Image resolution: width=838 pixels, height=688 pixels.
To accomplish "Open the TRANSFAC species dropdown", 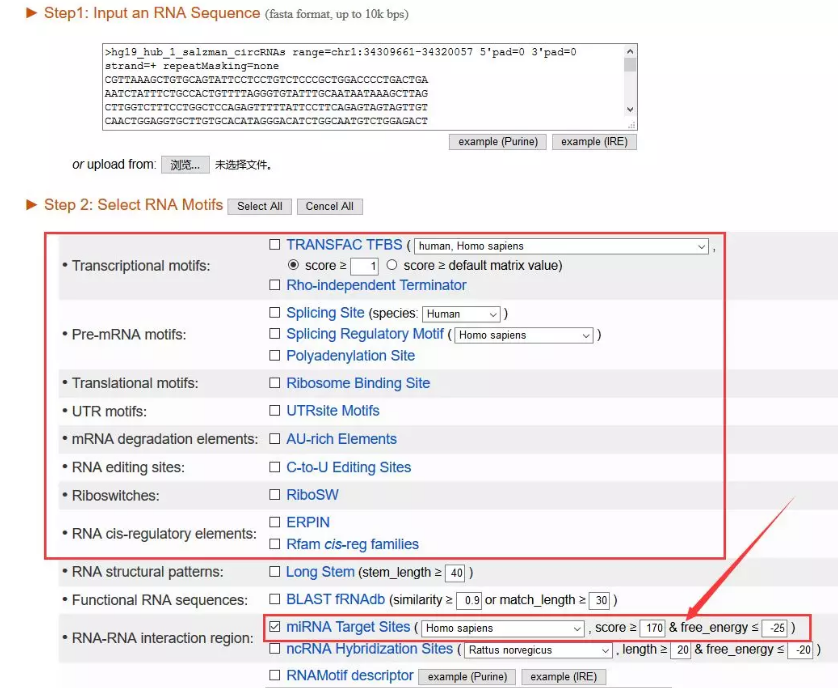I will click(x=561, y=246).
